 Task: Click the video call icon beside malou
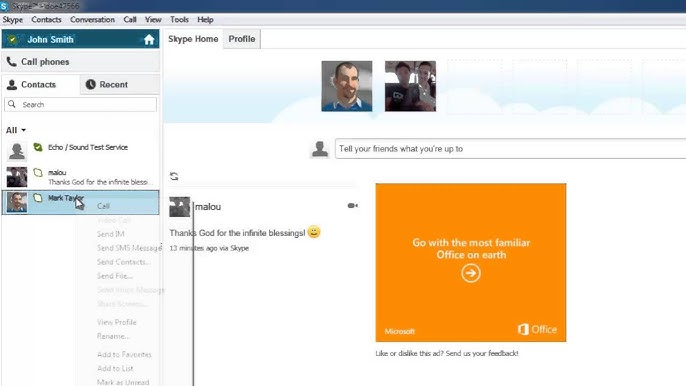[x=353, y=206]
